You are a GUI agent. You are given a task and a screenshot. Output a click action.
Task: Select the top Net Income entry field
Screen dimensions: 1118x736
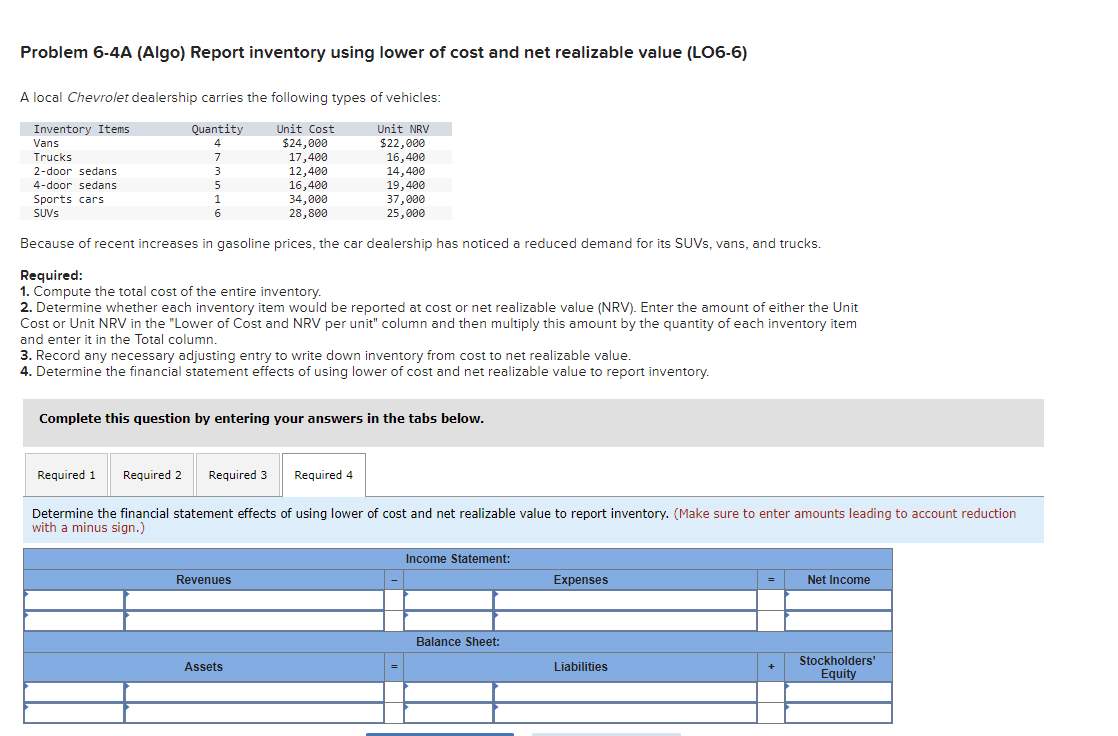tap(837, 600)
